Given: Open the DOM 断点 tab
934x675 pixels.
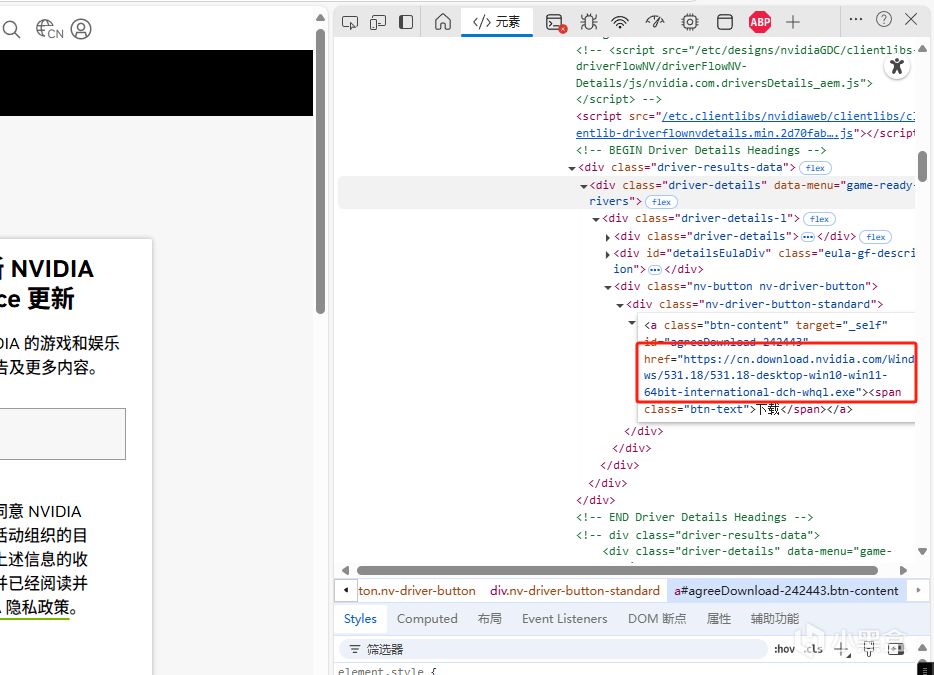Looking at the screenshot, I should tap(657, 619).
